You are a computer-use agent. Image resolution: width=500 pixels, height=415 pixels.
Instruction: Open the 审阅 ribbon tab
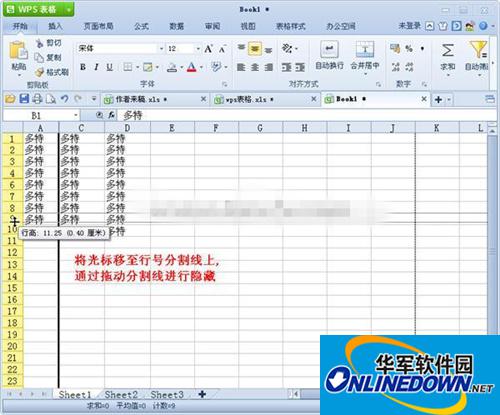(x=212, y=26)
